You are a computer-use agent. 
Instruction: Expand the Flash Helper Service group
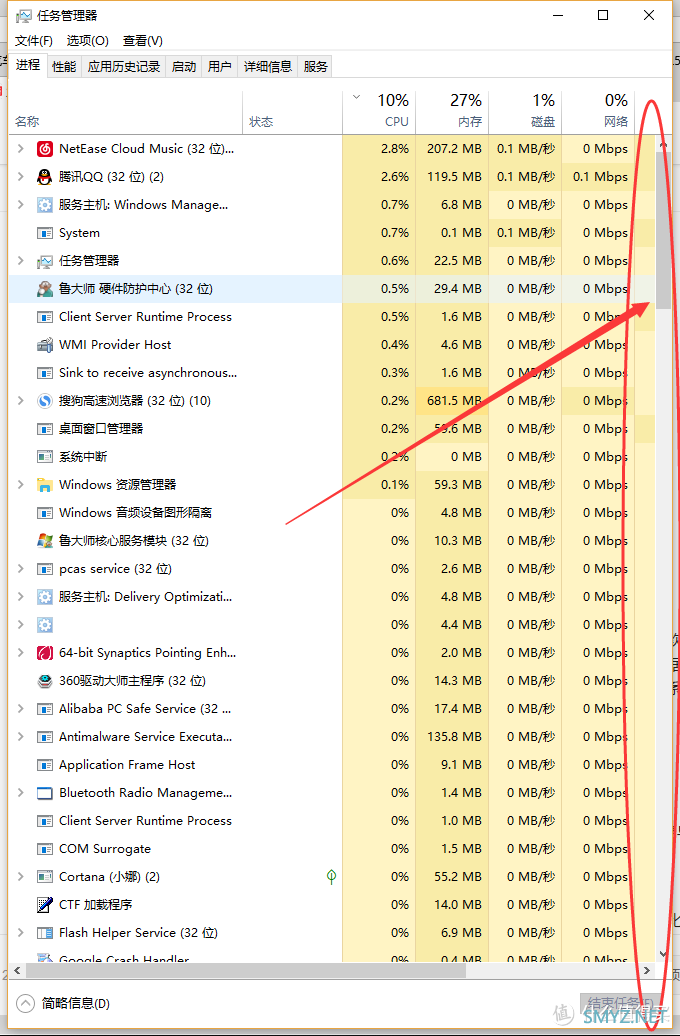(20, 933)
